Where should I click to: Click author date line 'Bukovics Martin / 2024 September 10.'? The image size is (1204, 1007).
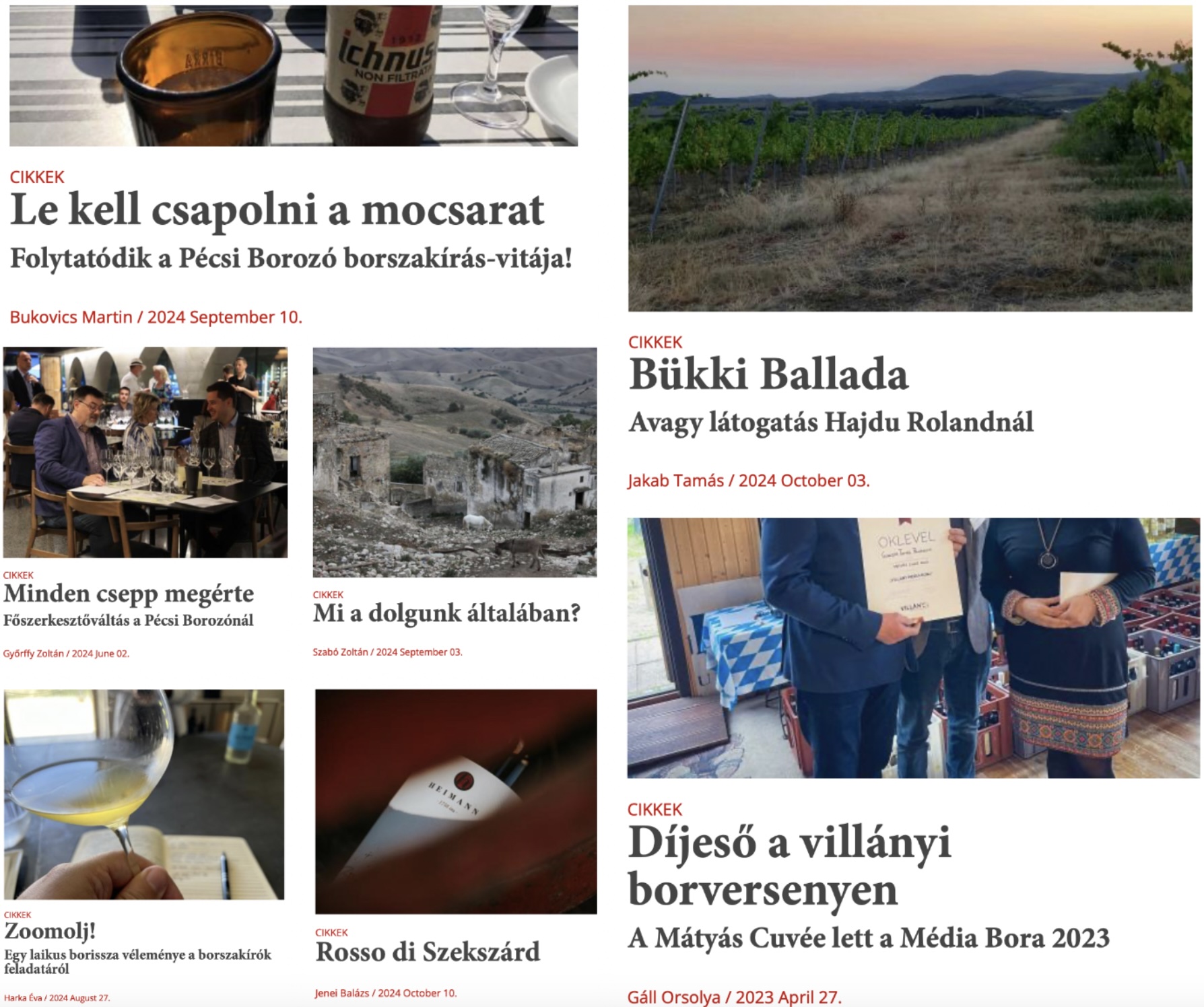pos(156,317)
